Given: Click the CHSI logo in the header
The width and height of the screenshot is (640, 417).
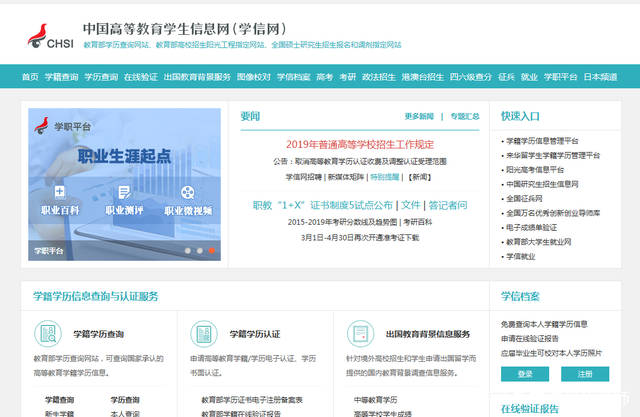Looking at the screenshot, I should [x=51, y=36].
